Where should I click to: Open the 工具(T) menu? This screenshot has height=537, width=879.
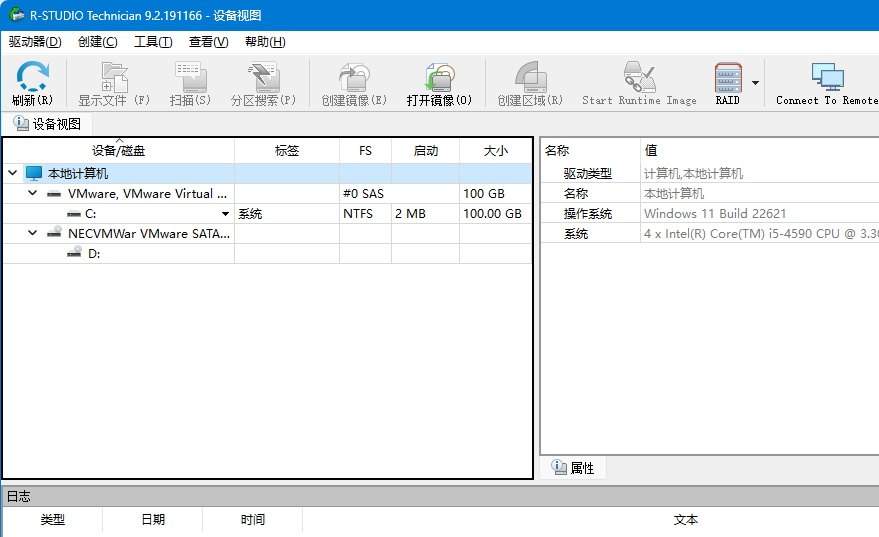(x=153, y=42)
